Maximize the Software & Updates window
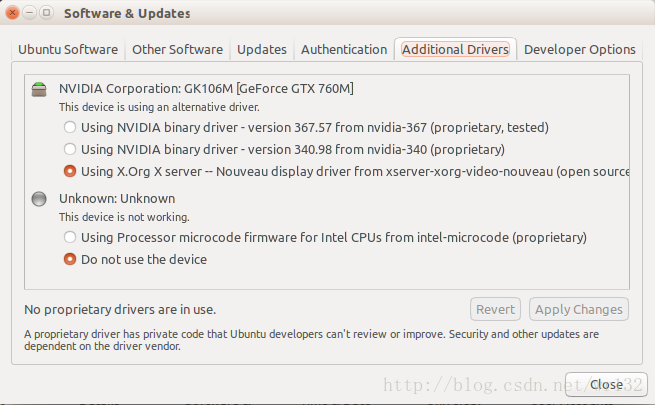Viewport: 655px width, 405px height. [x=47, y=13]
